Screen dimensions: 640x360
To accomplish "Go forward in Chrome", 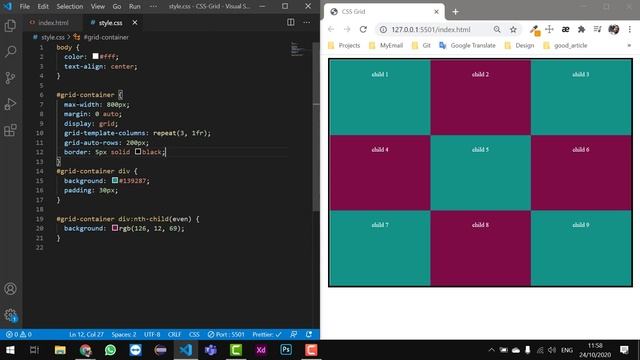I will (347, 29).
